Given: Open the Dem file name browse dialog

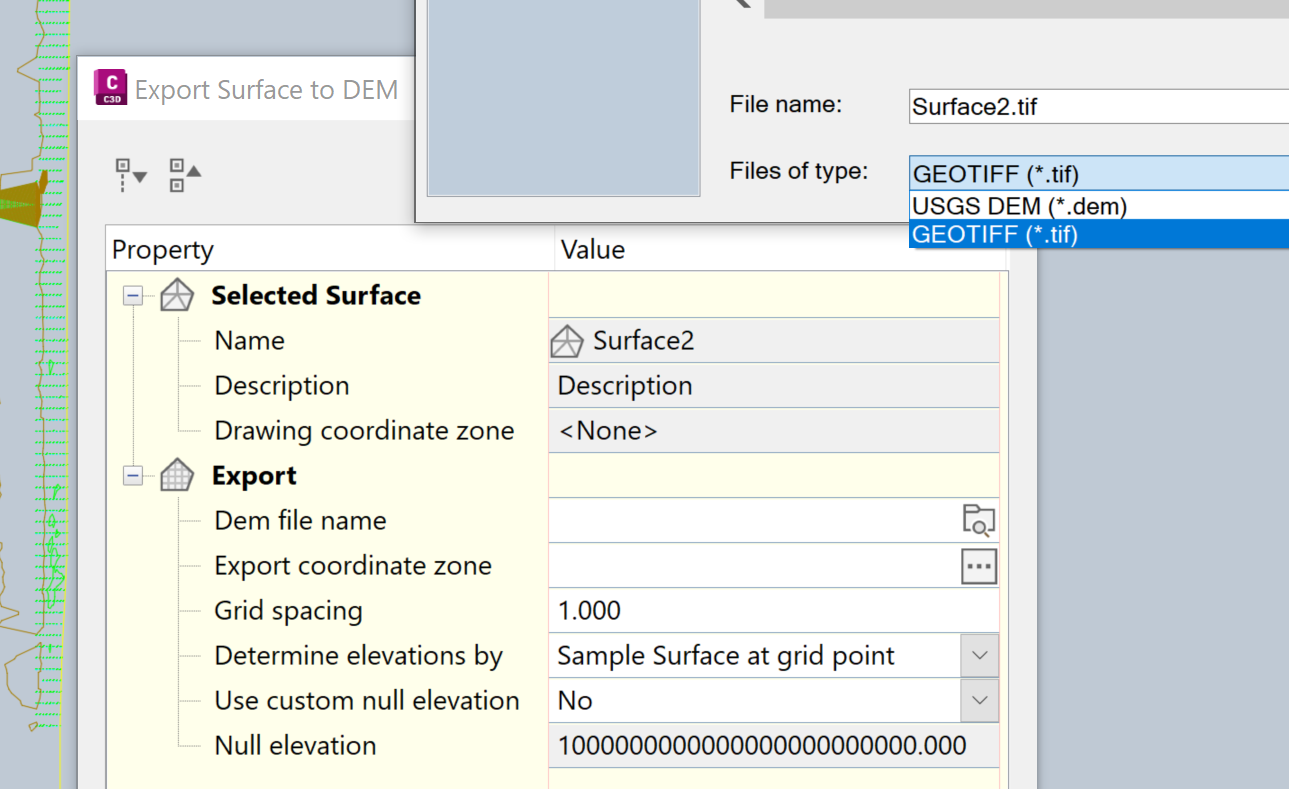Looking at the screenshot, I should coord(978,519).
